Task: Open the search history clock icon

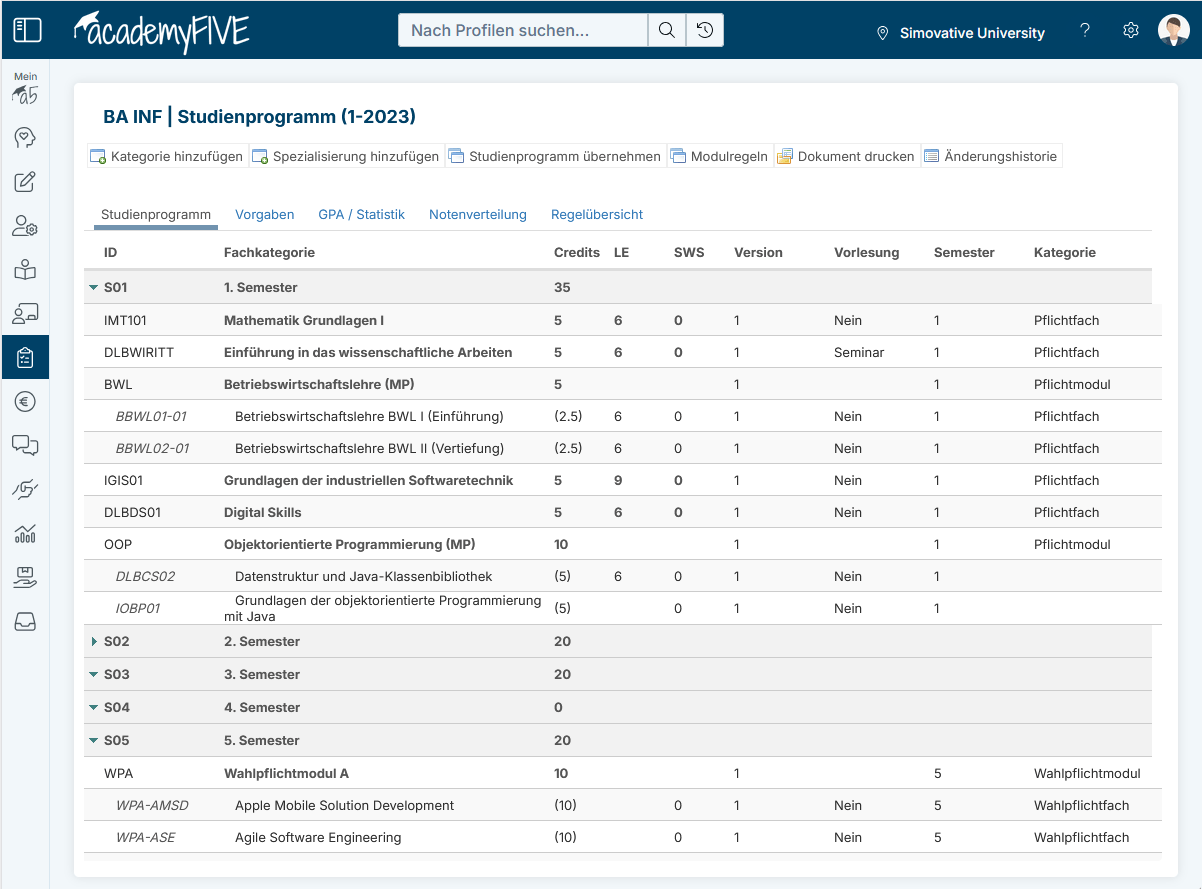Action: (x=705, y=31)
